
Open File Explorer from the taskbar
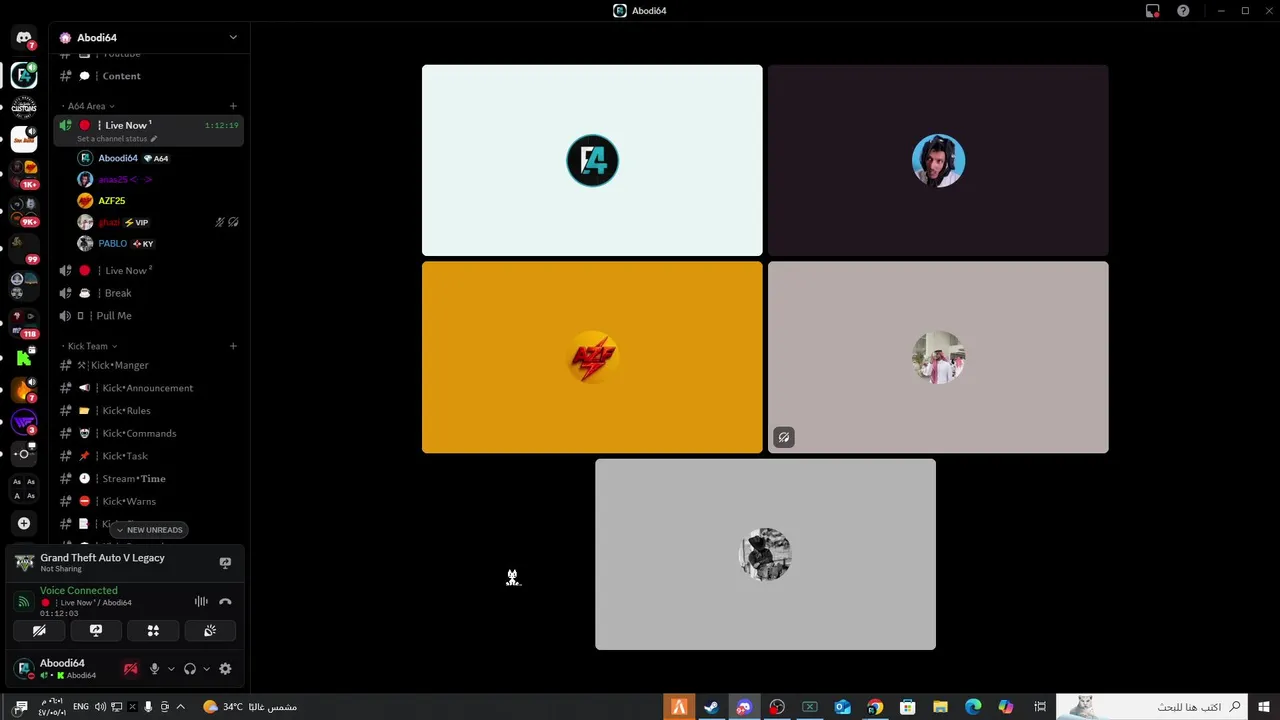click(940, 707)
